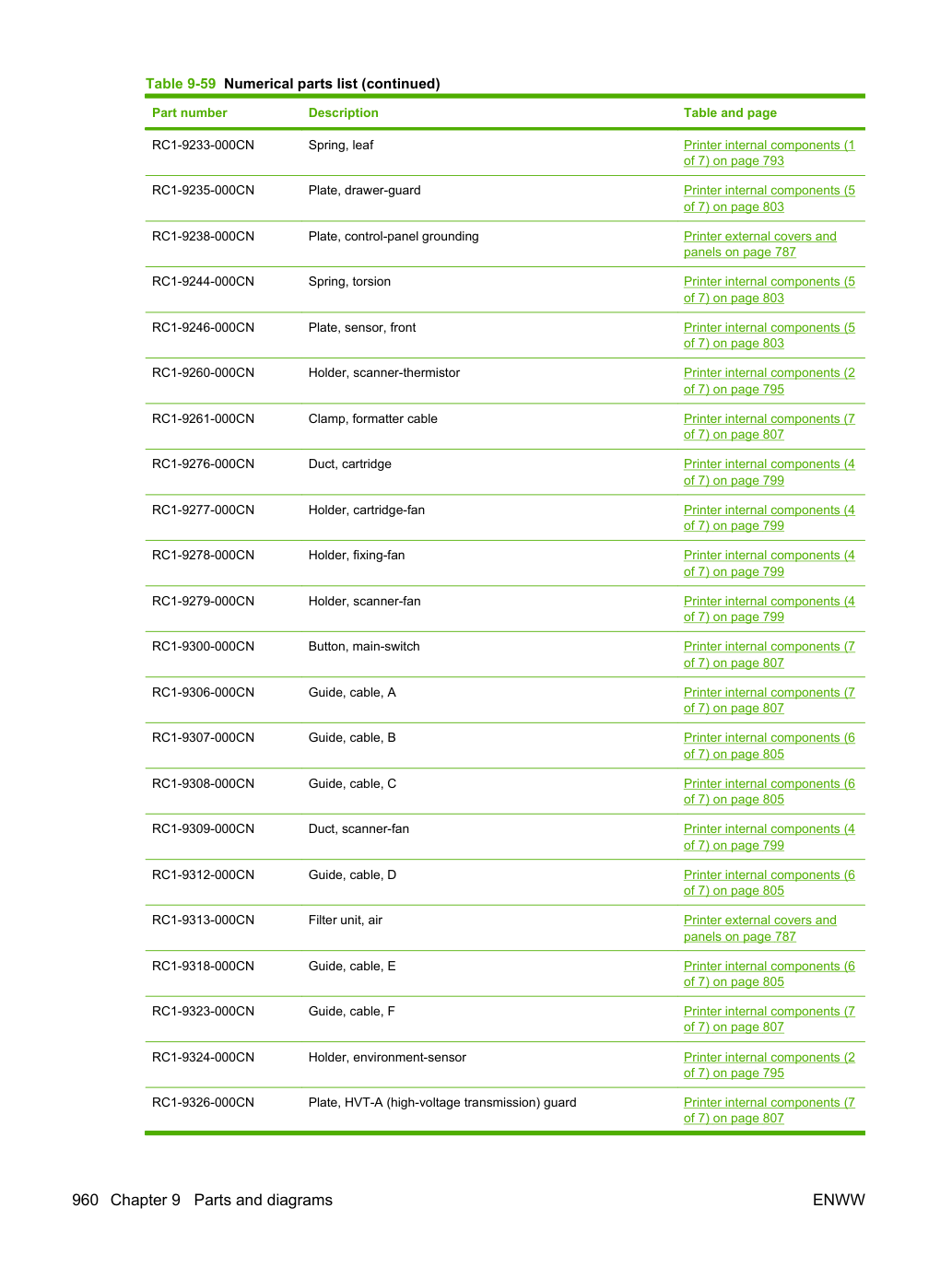Open link for Holder, environment-sensor
Image resolution: width=952 pixels, height=1267 pixels.
tap(769, 1065)
